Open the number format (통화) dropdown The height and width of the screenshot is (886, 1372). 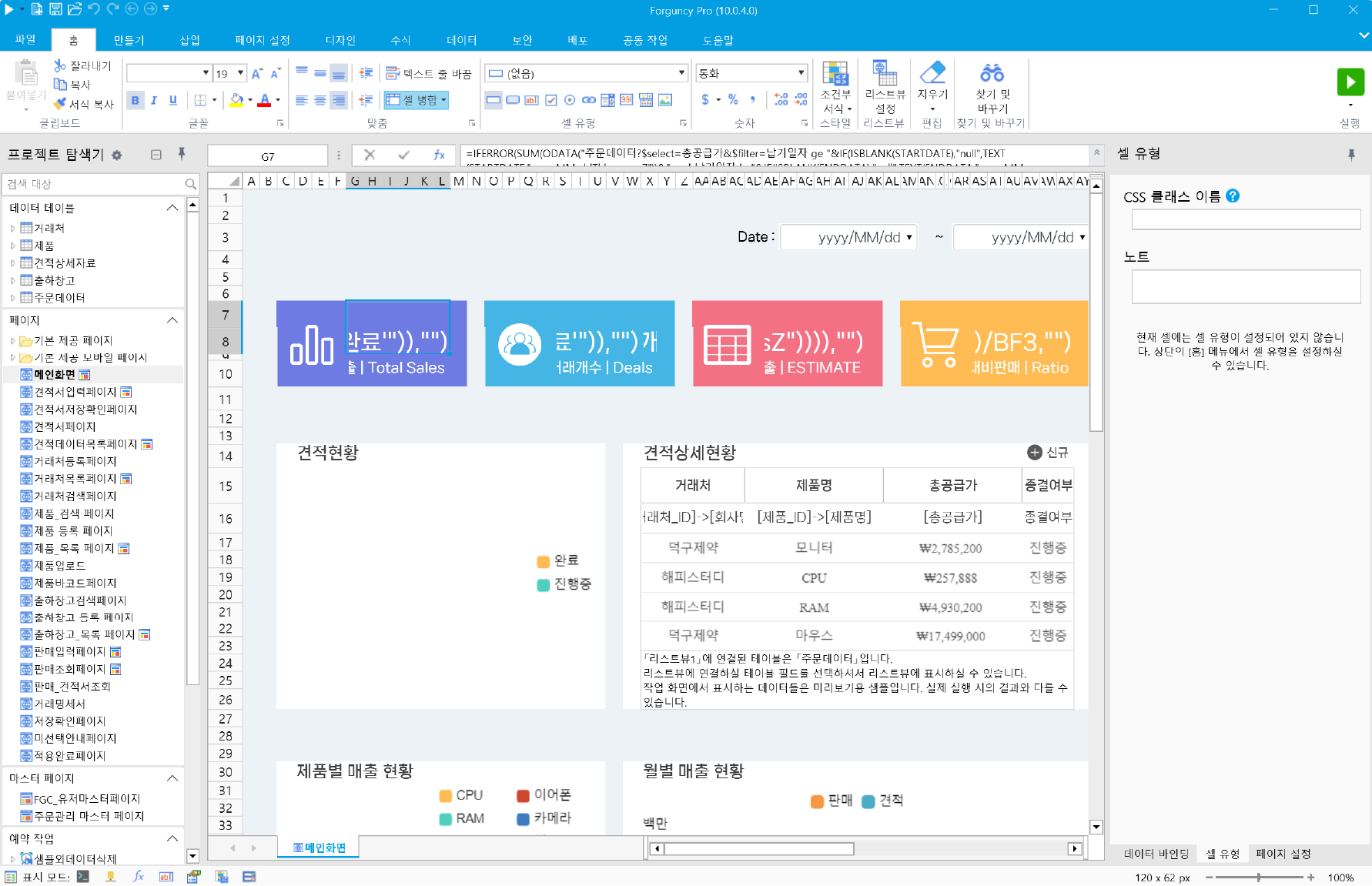pyautogui.click(x=801, y=73)
